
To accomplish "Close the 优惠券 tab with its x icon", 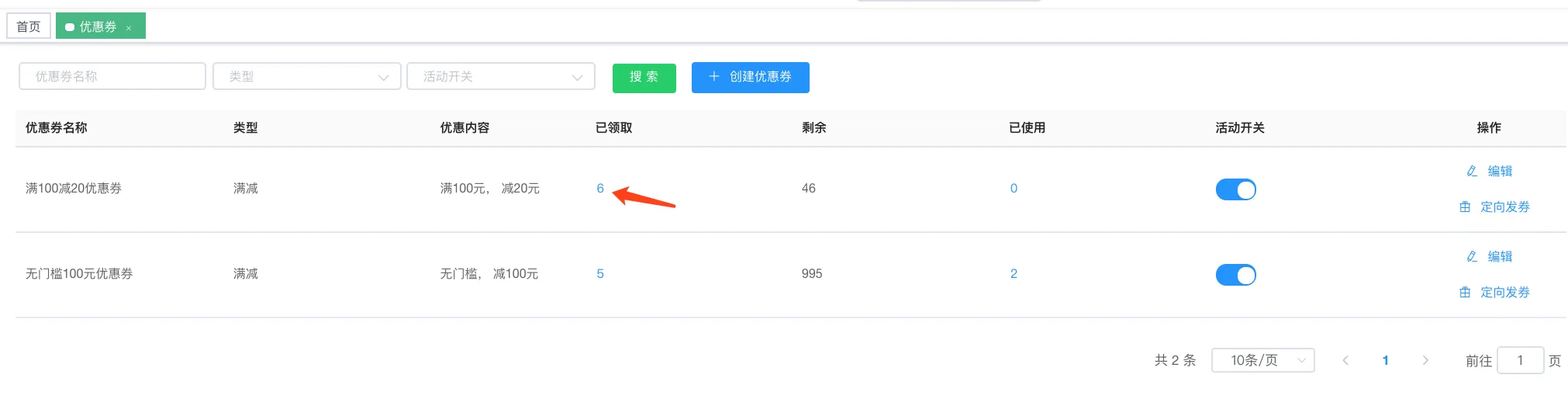I will pyautogui.click(x=129, y=28).
